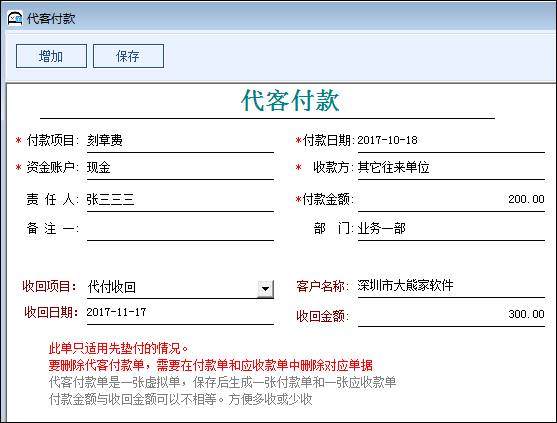Select the 付款项目 field showing 刻章费
The height and width of the screenshot is (423, 557).
pos(180,141)
